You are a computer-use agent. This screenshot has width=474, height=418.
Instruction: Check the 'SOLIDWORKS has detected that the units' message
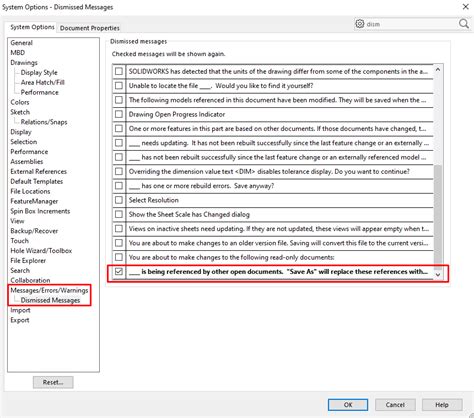(119, 71)
